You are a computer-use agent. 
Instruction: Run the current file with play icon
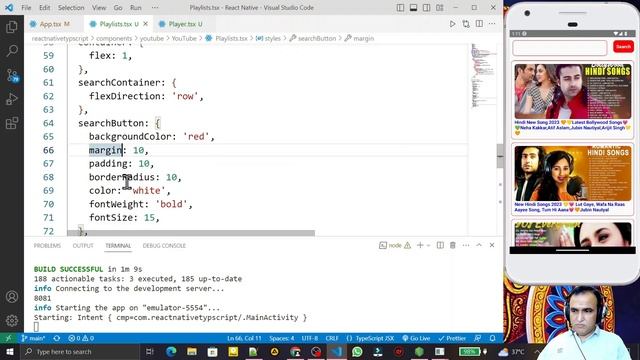point(452,24)
